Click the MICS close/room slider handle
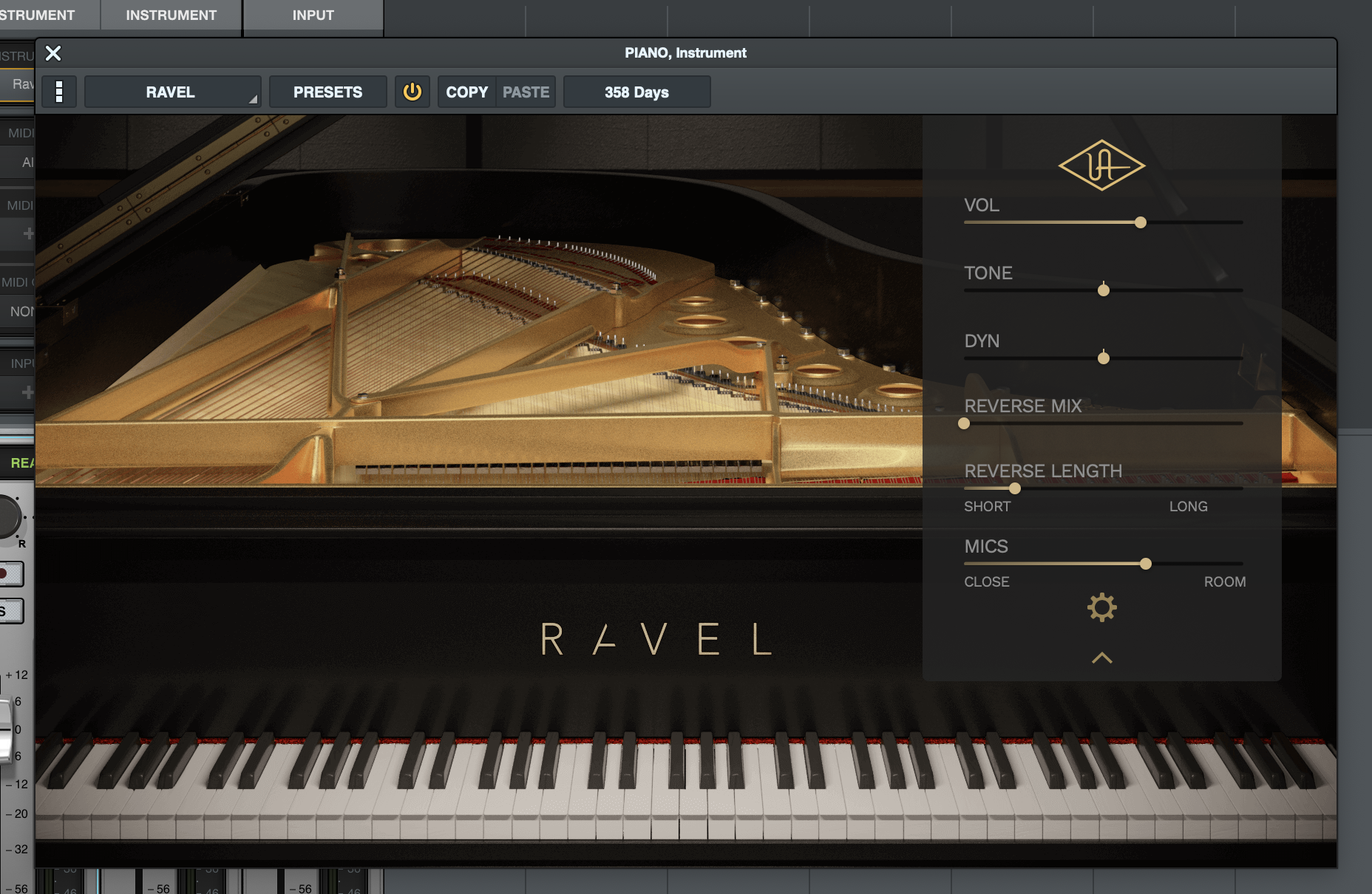The width and height of the screenshot is (1372, 894). (x=1146, y=564)
